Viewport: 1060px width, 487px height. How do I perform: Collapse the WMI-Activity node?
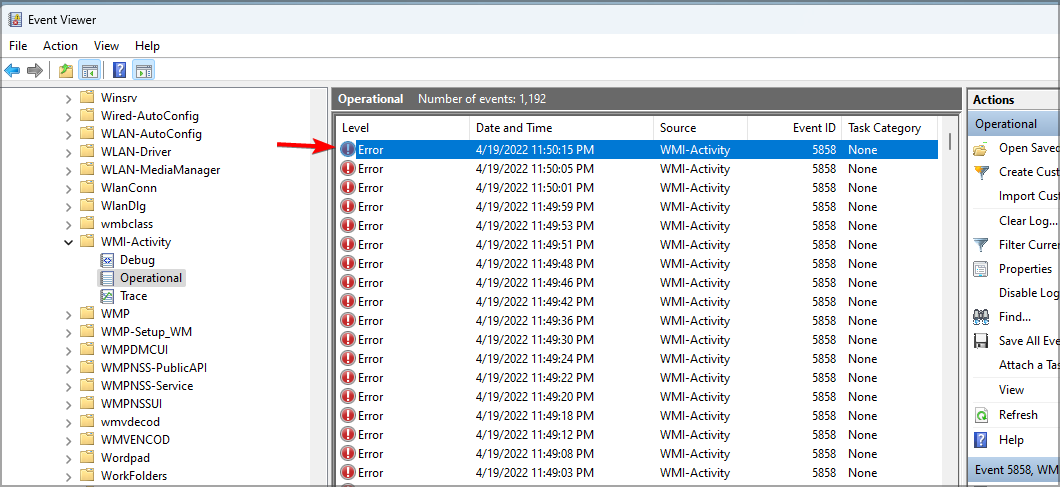pyautogui.click(x=68, y=241)
